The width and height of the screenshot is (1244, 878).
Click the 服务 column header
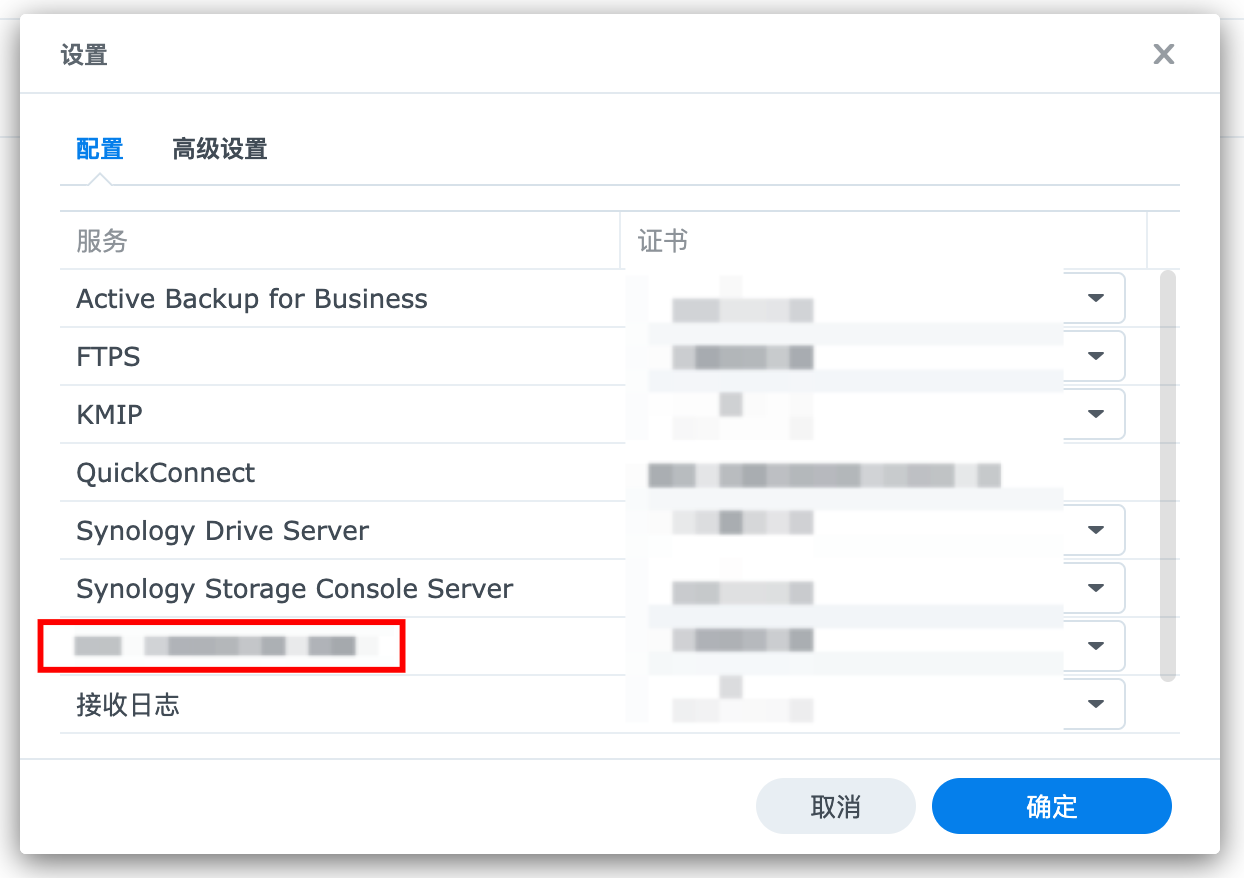102,241
